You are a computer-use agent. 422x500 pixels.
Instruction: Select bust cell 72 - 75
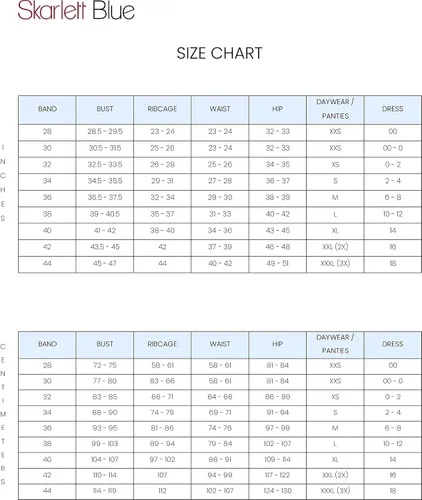click(105, 366)
